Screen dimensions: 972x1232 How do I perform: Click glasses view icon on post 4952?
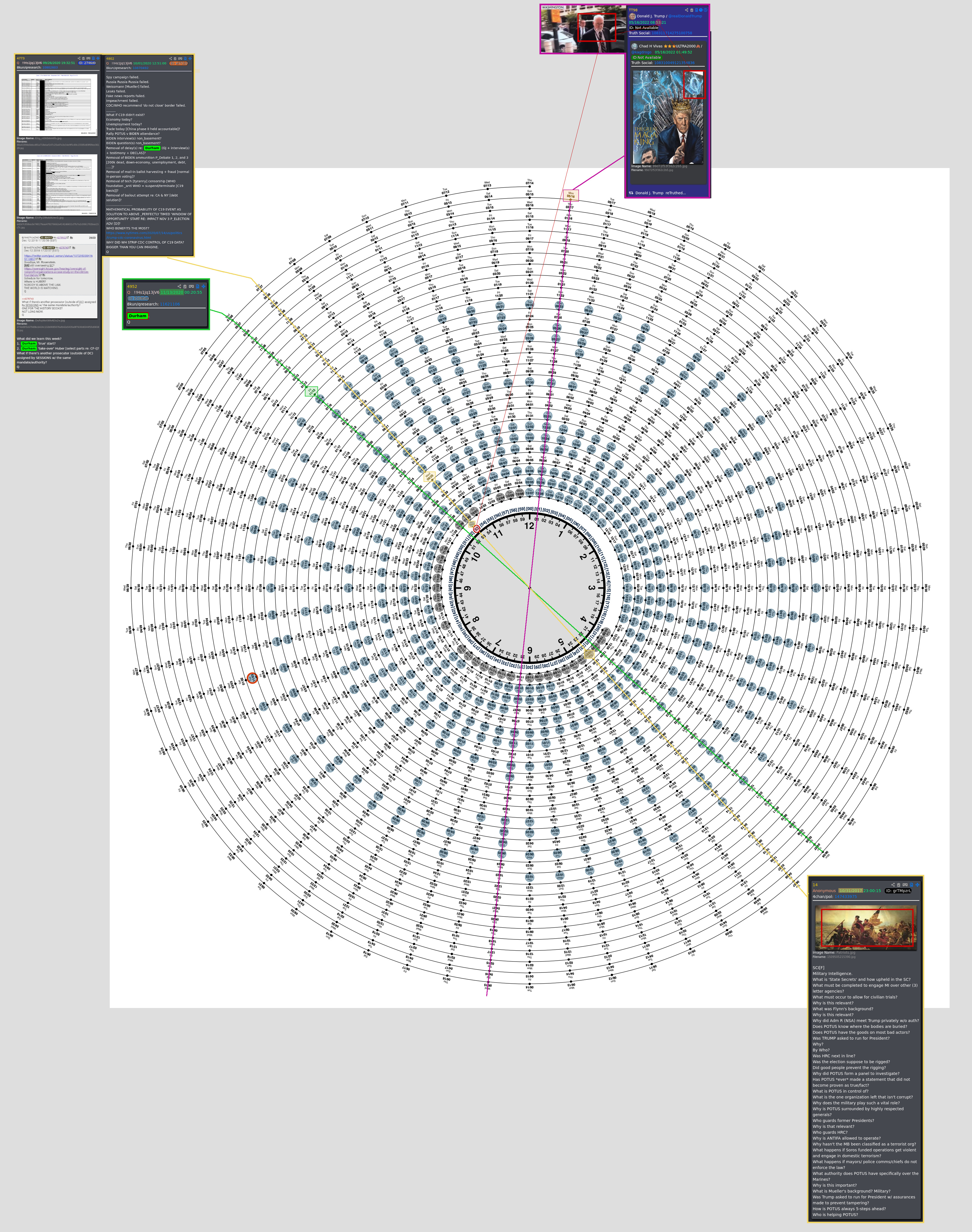click(191, 287)
